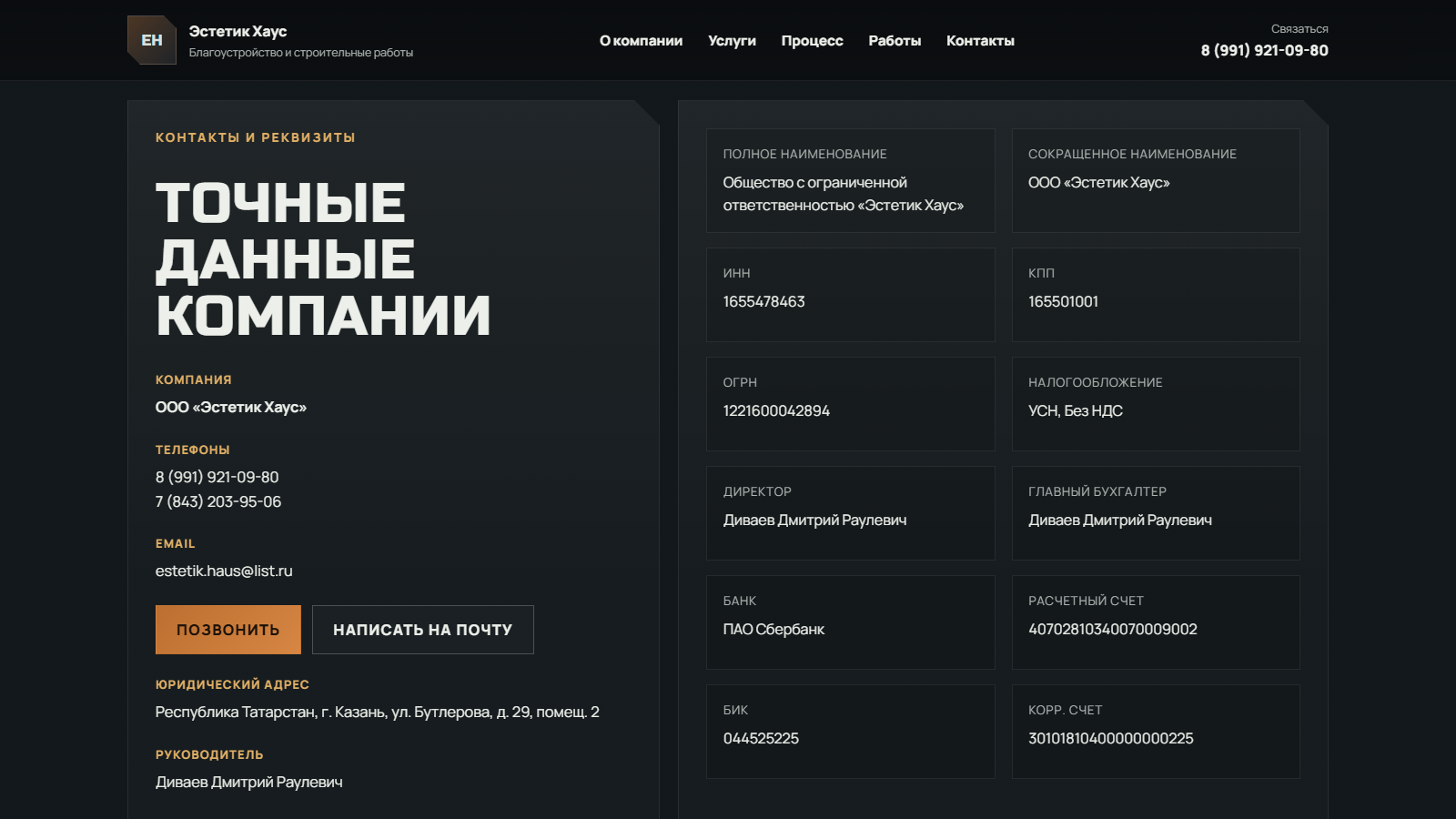This screenshot has height=819, width=1456.
Task: Open the О компании menu item
Action: coord(641,41)
